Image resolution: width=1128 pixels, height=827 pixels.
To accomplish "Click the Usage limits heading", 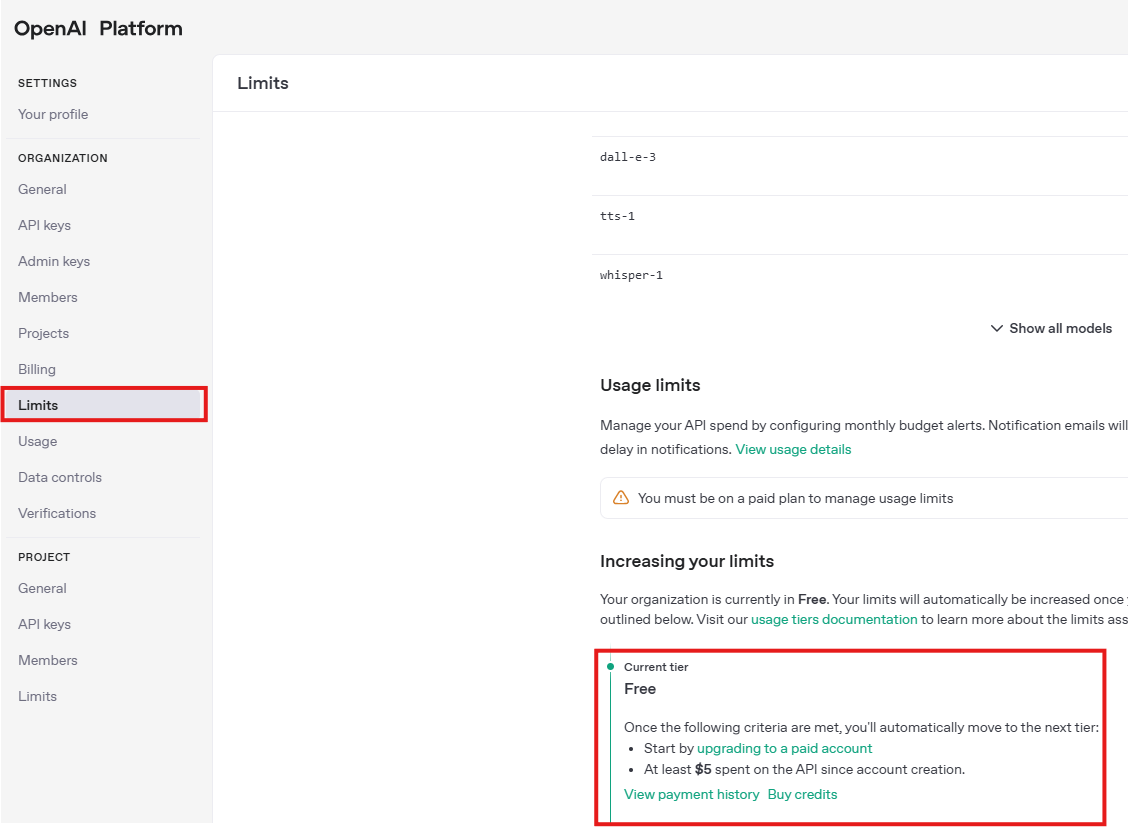I will (650, 385).
